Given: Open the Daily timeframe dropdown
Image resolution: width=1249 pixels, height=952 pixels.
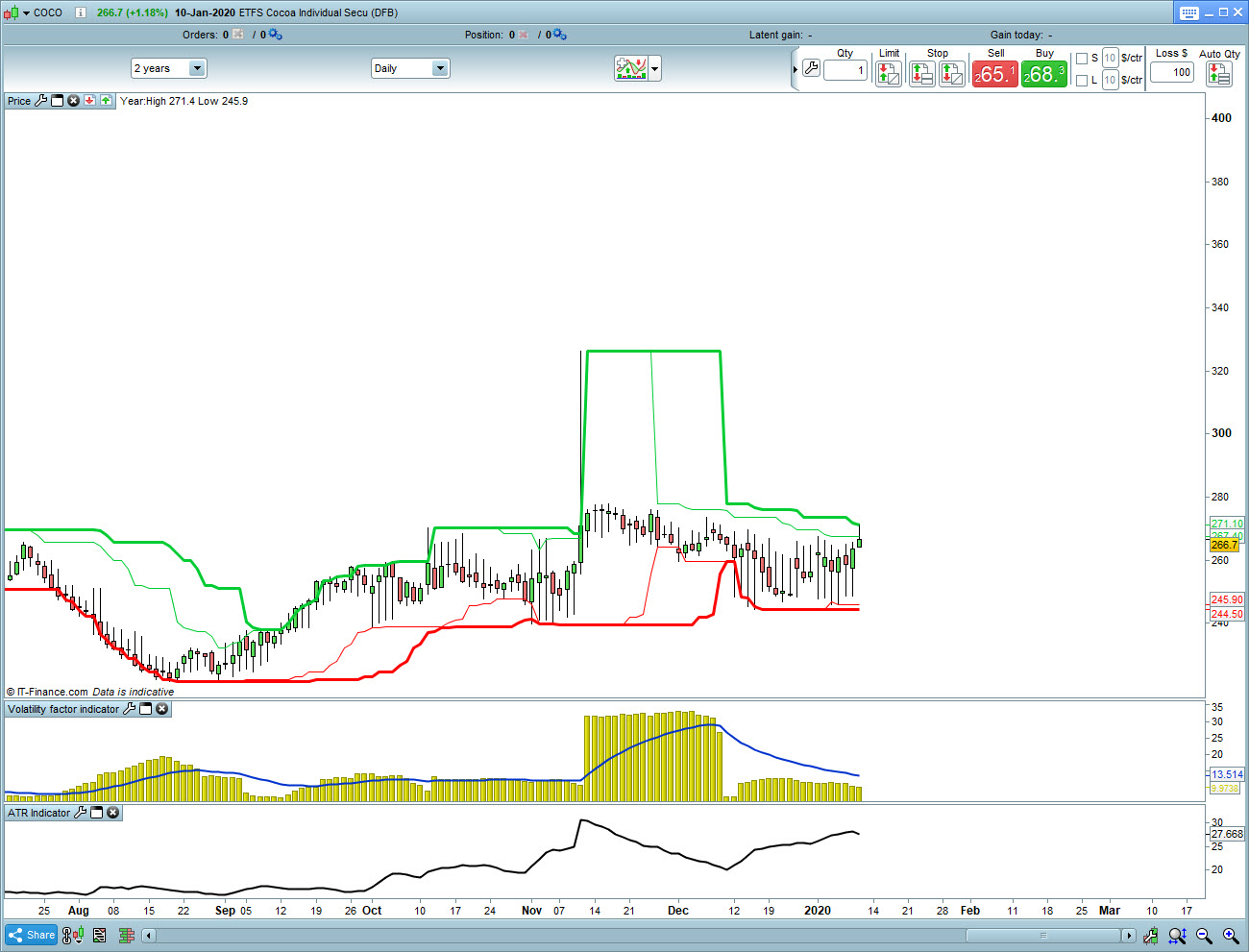Looking at the screenshot, I should click(x=409, y=68).
